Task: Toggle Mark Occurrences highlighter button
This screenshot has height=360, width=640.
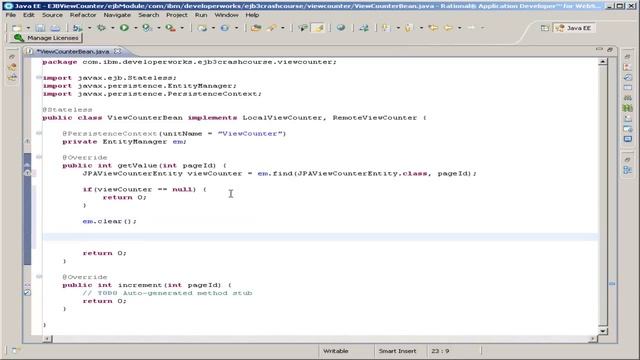Action: [318, 28]
